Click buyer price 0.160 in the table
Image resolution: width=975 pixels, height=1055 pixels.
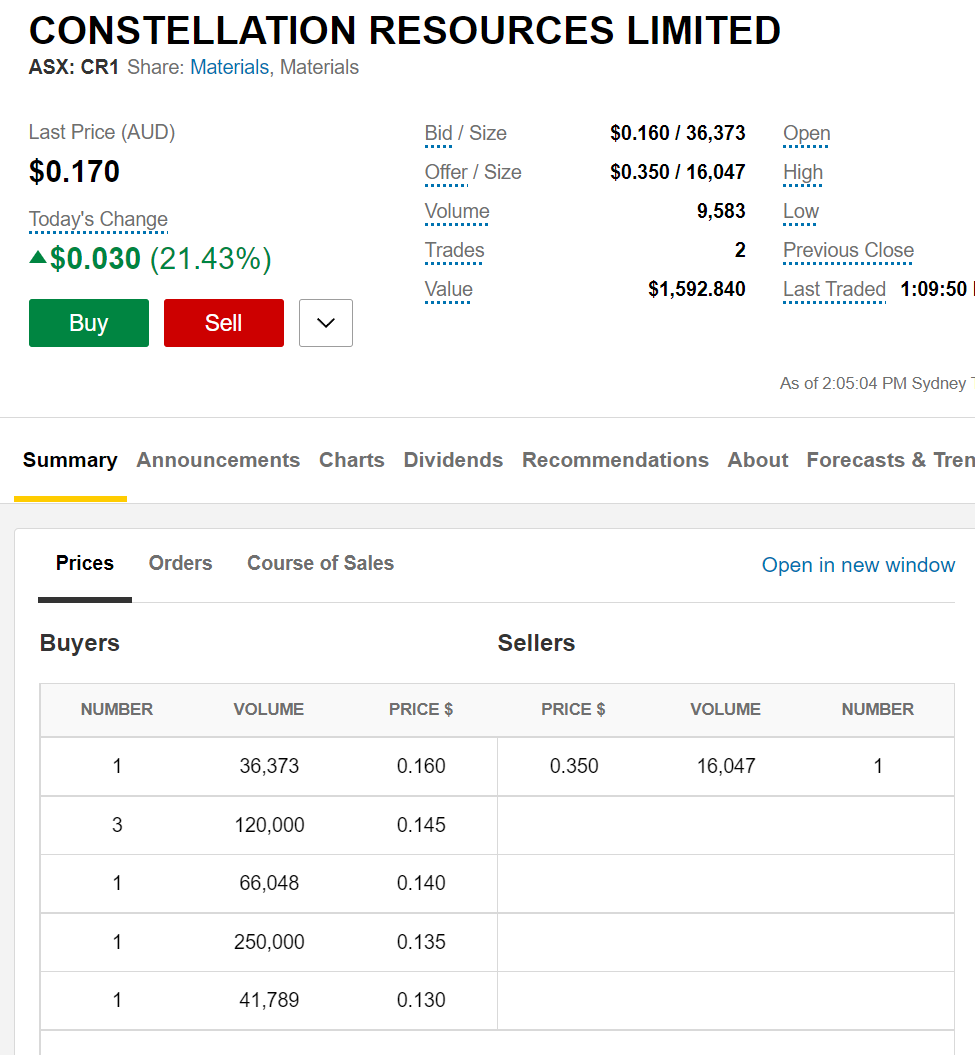[421, 766]
